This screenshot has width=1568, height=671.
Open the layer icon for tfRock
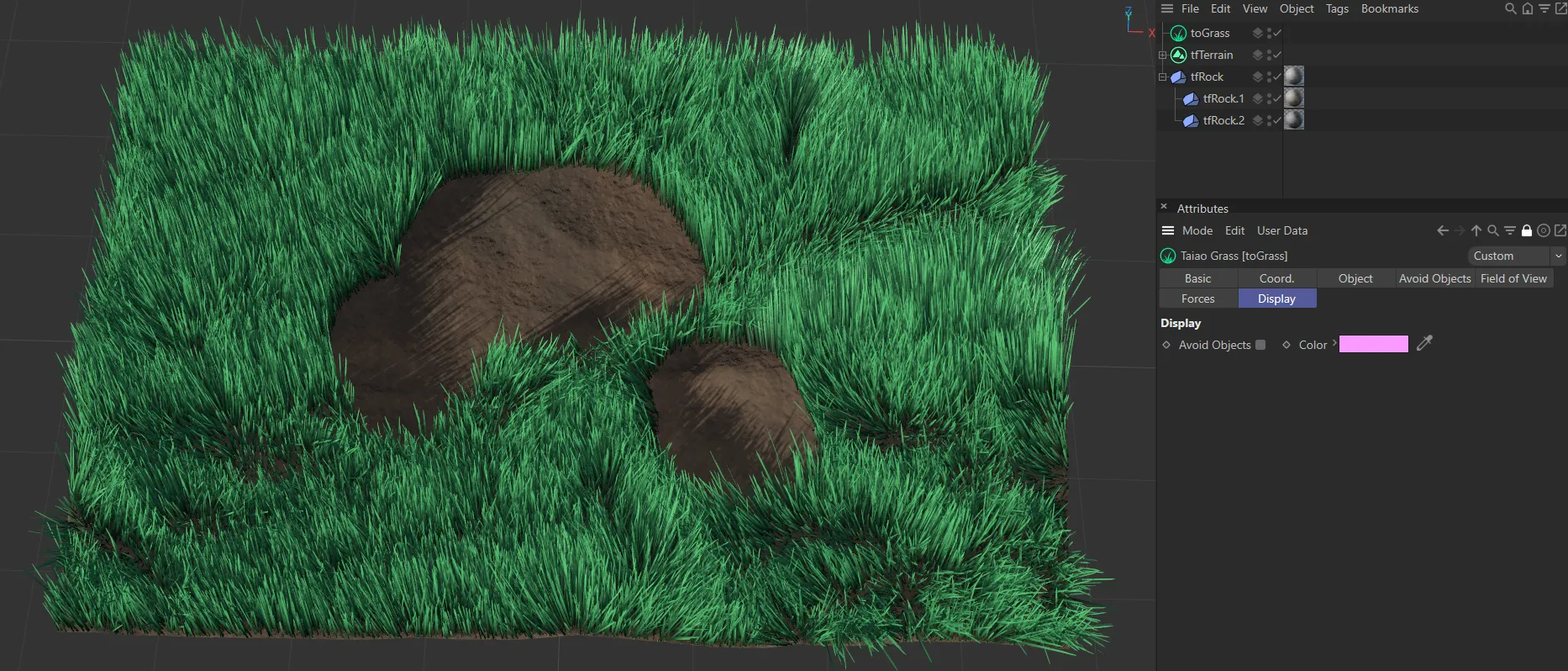click(x=1258, y=77)
